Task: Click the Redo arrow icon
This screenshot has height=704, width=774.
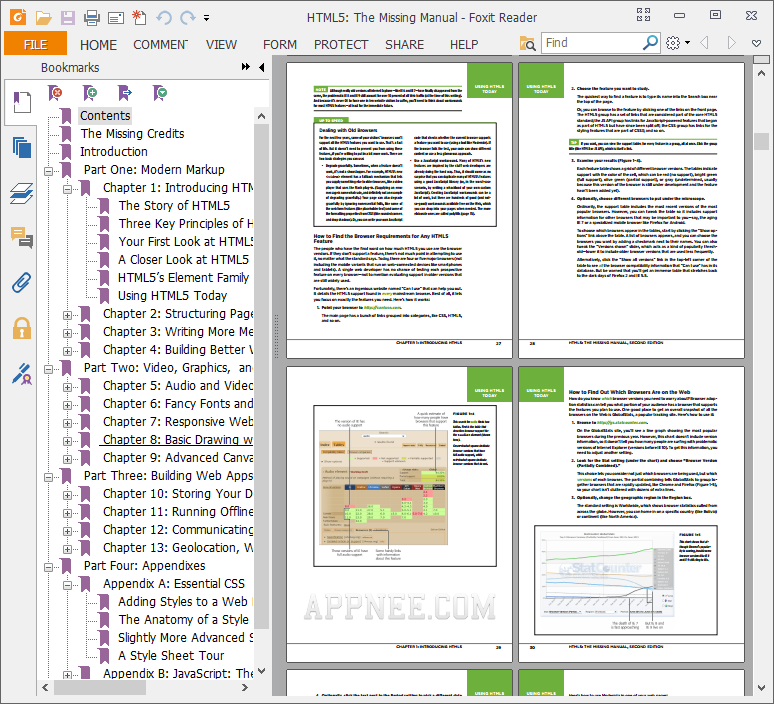Action: click(188, 18)
